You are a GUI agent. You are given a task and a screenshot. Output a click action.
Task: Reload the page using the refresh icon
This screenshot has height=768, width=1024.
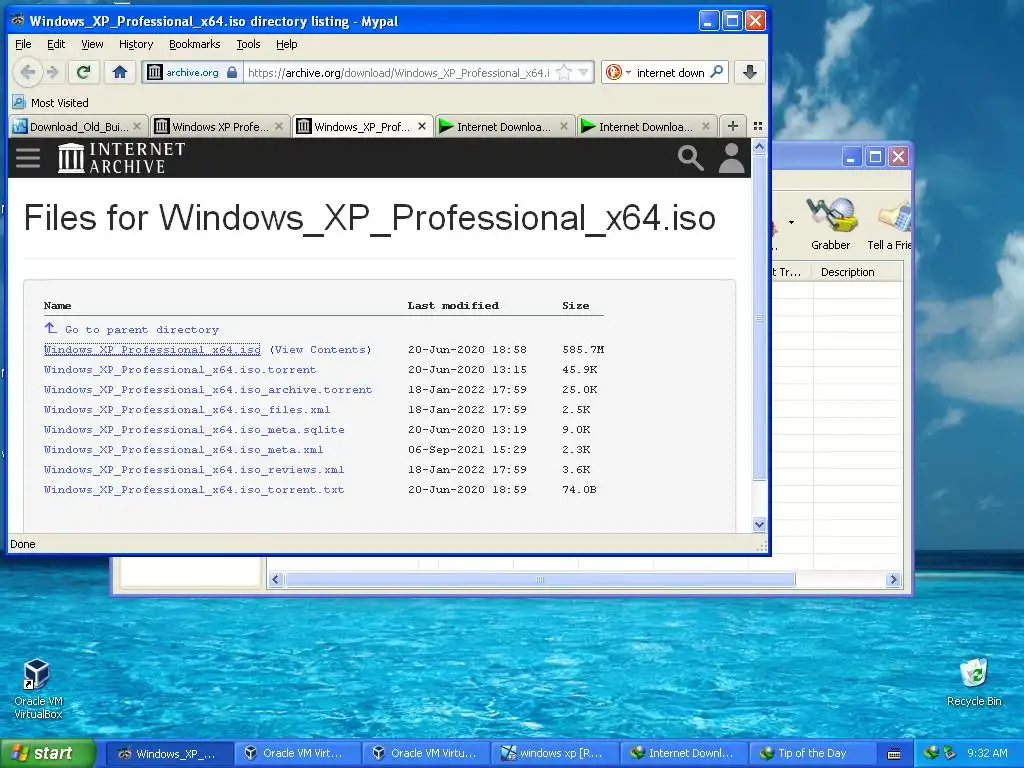tap(84, 72)
